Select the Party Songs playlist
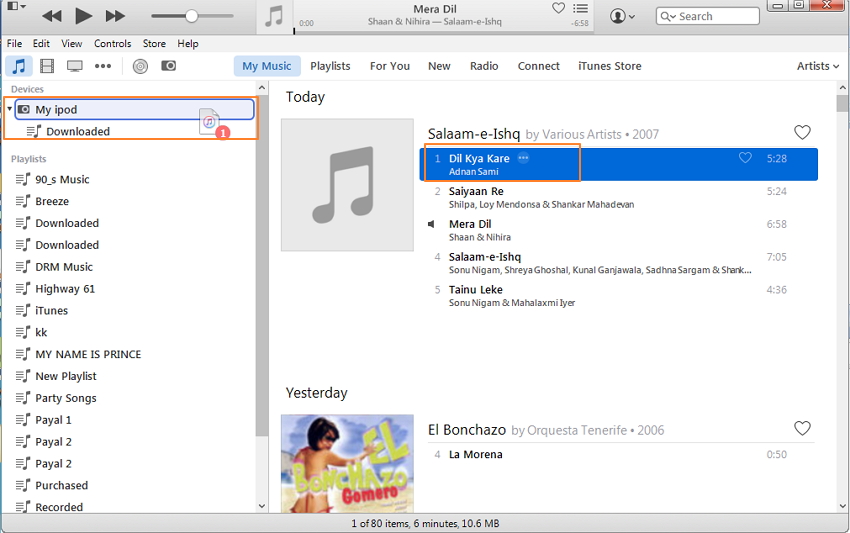The height and width of the screenshot is (533, 850). coord(66,398)
